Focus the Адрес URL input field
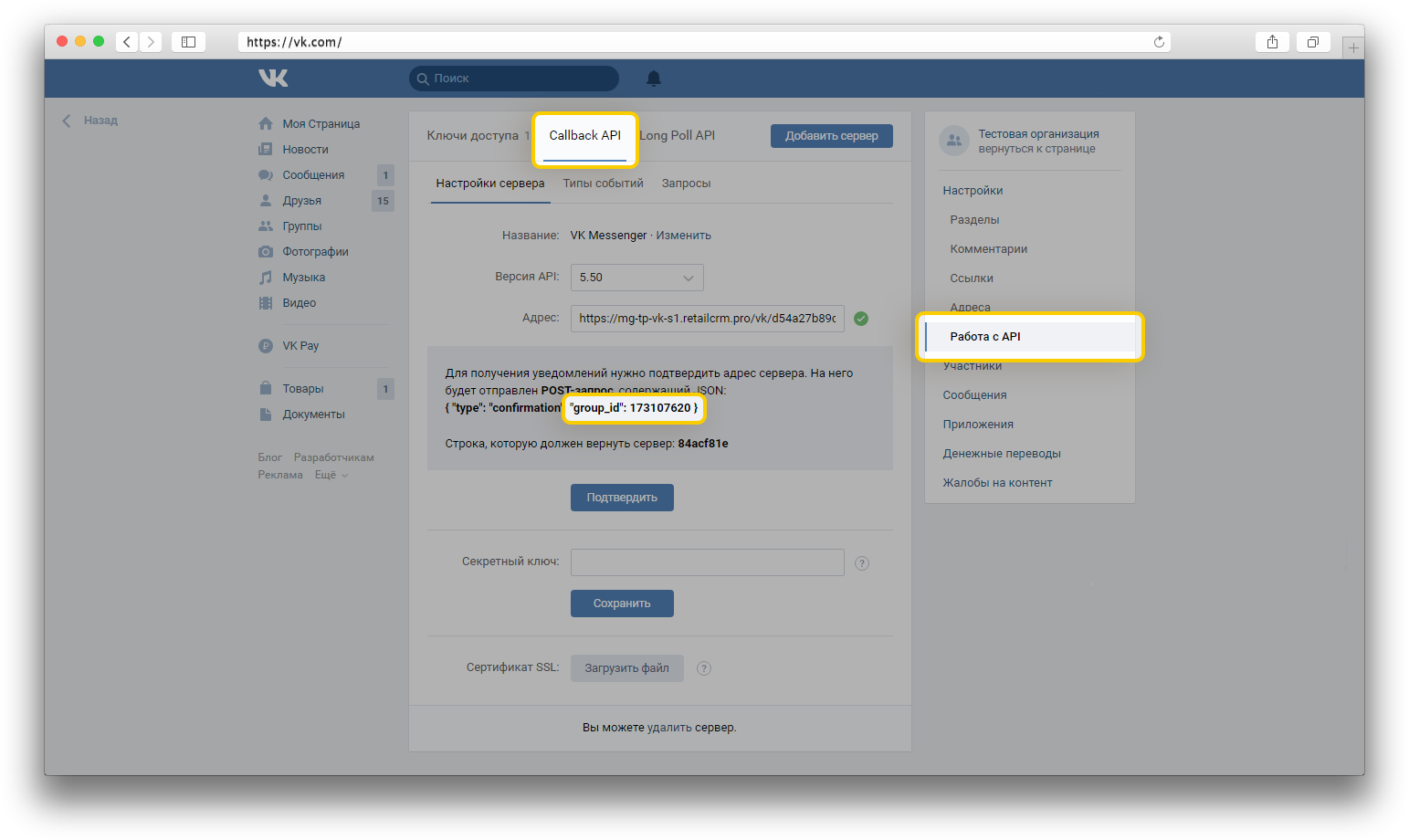 click(708, 319)
